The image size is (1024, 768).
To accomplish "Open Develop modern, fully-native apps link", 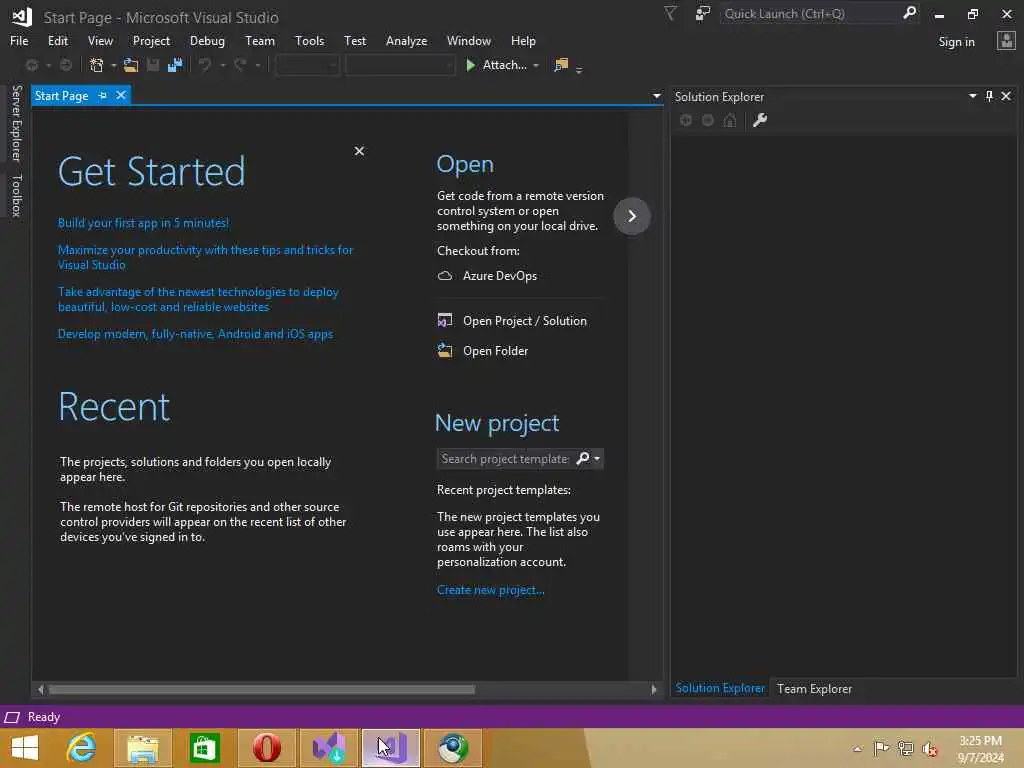I will click(195, 334).
